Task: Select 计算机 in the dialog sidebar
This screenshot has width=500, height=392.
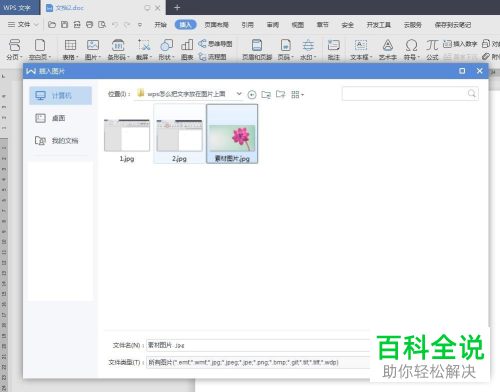Action: point(60,96)
